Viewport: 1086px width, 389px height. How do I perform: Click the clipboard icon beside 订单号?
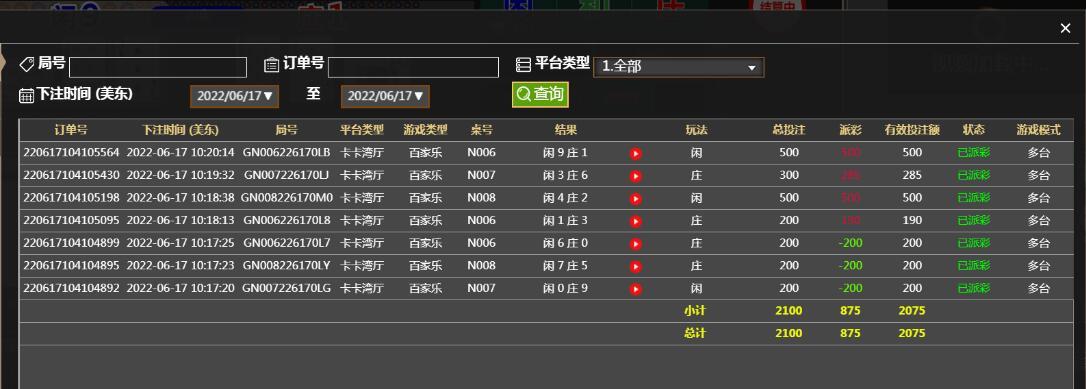point(272,65)
